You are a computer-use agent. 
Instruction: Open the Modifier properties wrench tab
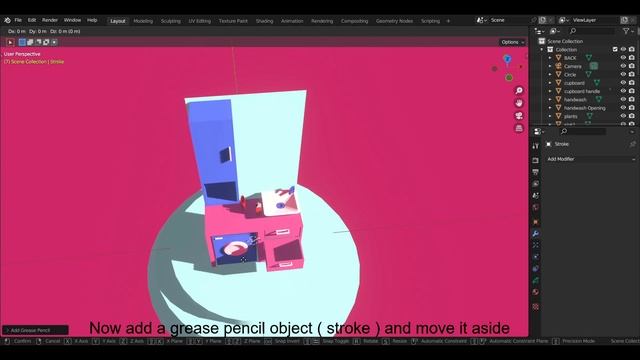tap(536, 233)
